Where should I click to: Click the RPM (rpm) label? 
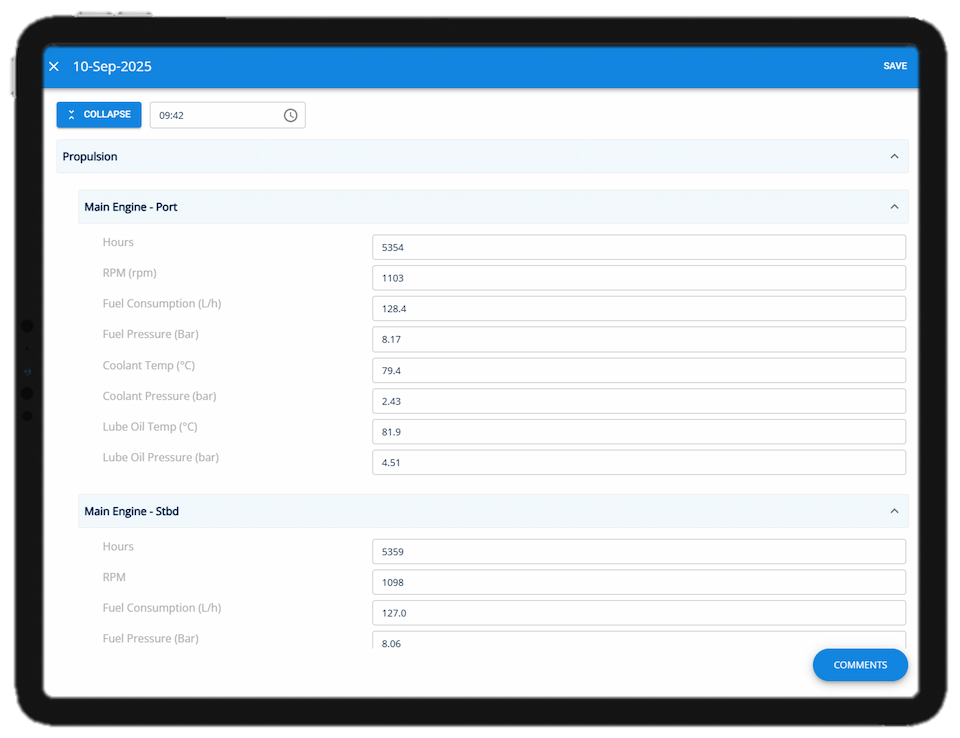tap(130, 273)
